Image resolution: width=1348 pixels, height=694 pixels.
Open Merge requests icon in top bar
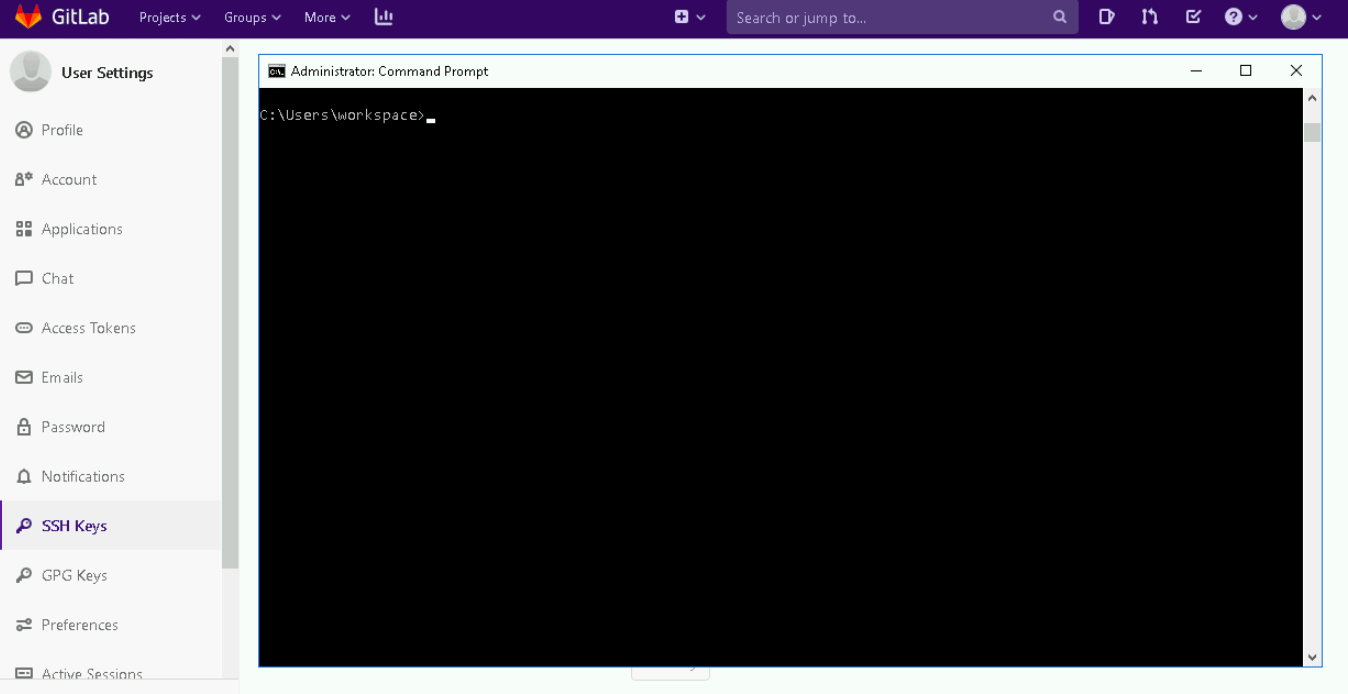tap(1150, 17)
